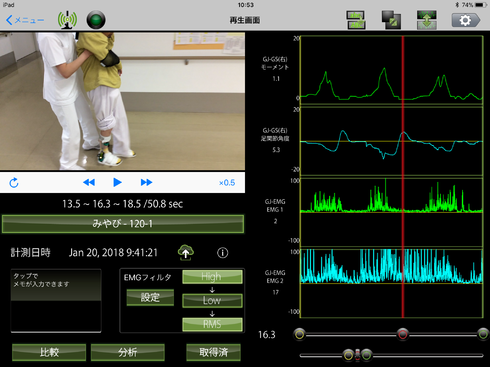Toggle the High EMG filter
The width and height of the screenshot is (490, 367).
212,277
